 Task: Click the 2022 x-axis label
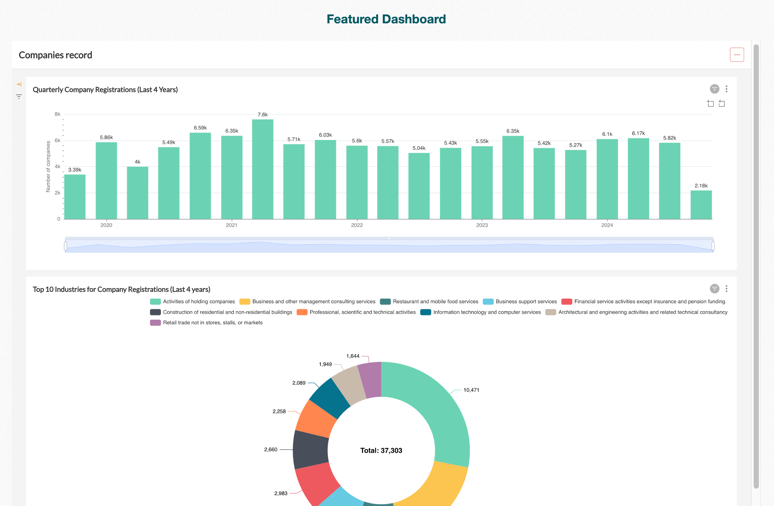click(357, 225)
